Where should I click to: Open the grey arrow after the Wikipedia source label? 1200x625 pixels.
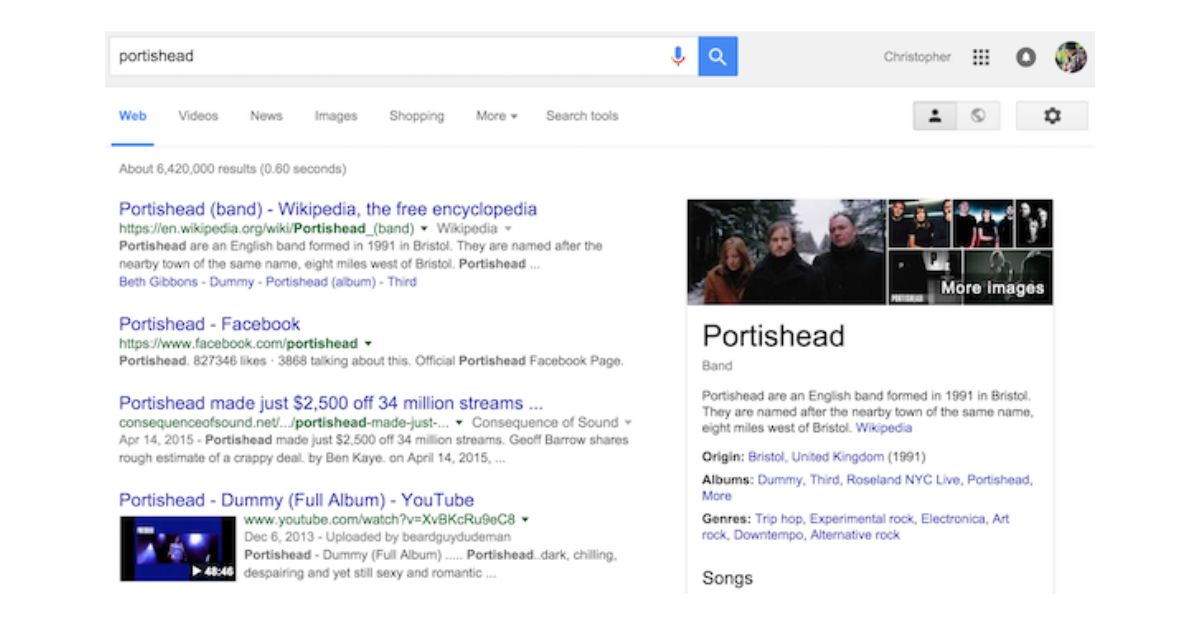[x=508, y=229]
